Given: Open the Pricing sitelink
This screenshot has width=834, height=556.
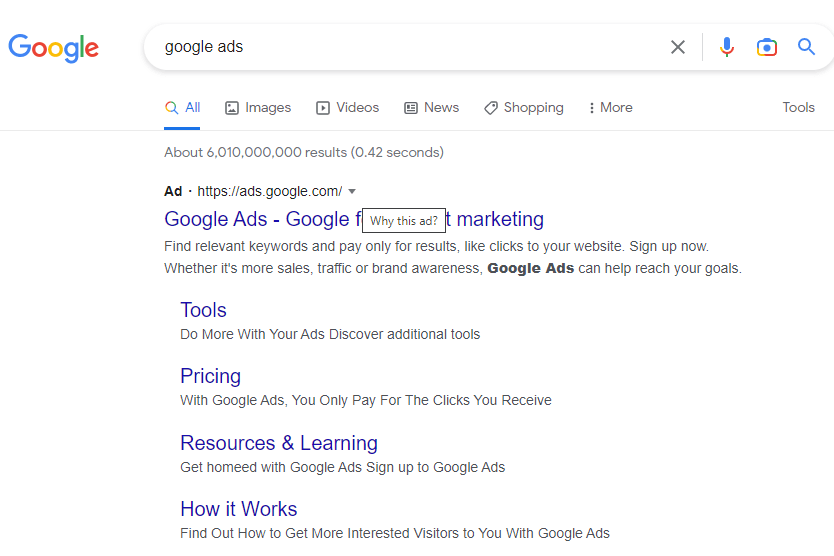Looking at the screenshot, I should pos(210,376).
